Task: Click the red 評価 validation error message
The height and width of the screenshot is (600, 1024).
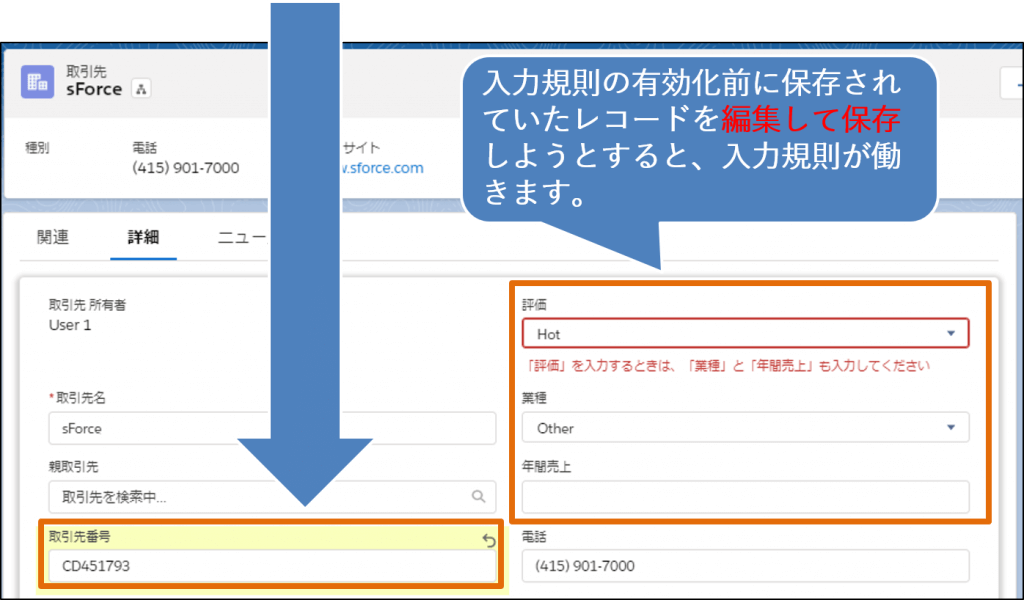Action: click(726, 366)
